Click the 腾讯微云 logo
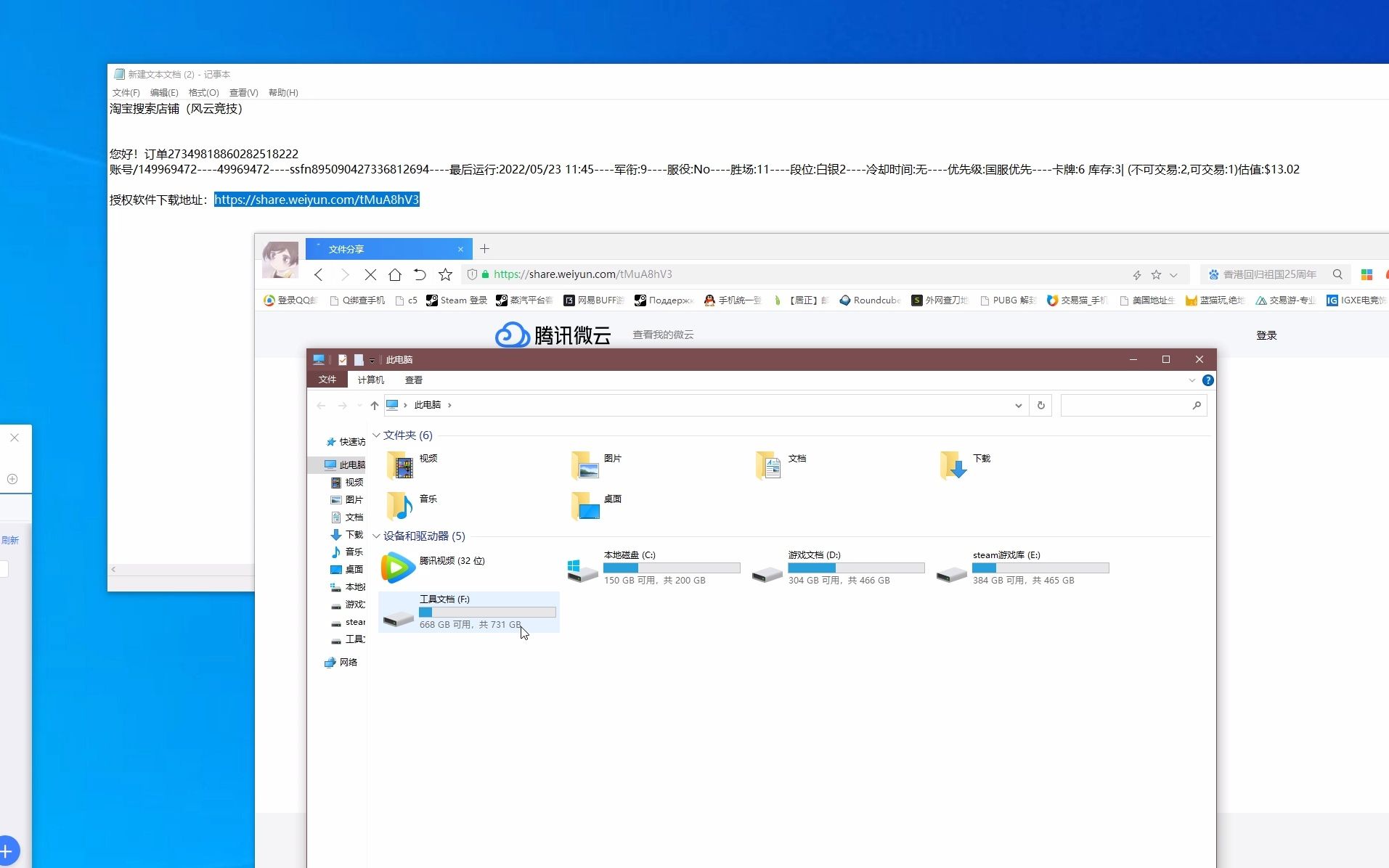 [x=553, y=335]
